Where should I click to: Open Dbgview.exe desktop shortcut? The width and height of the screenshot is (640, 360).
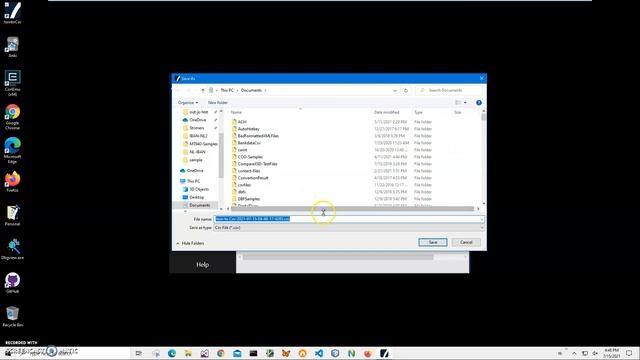[12, 249]
